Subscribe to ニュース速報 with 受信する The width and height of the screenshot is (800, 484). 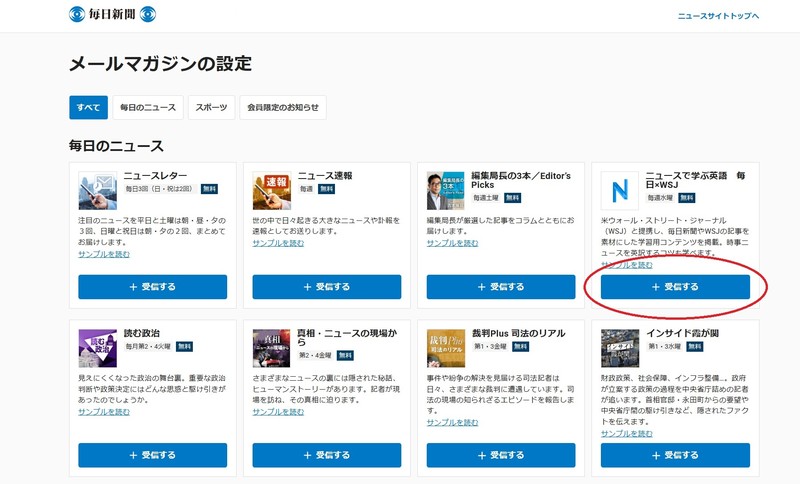327,287
